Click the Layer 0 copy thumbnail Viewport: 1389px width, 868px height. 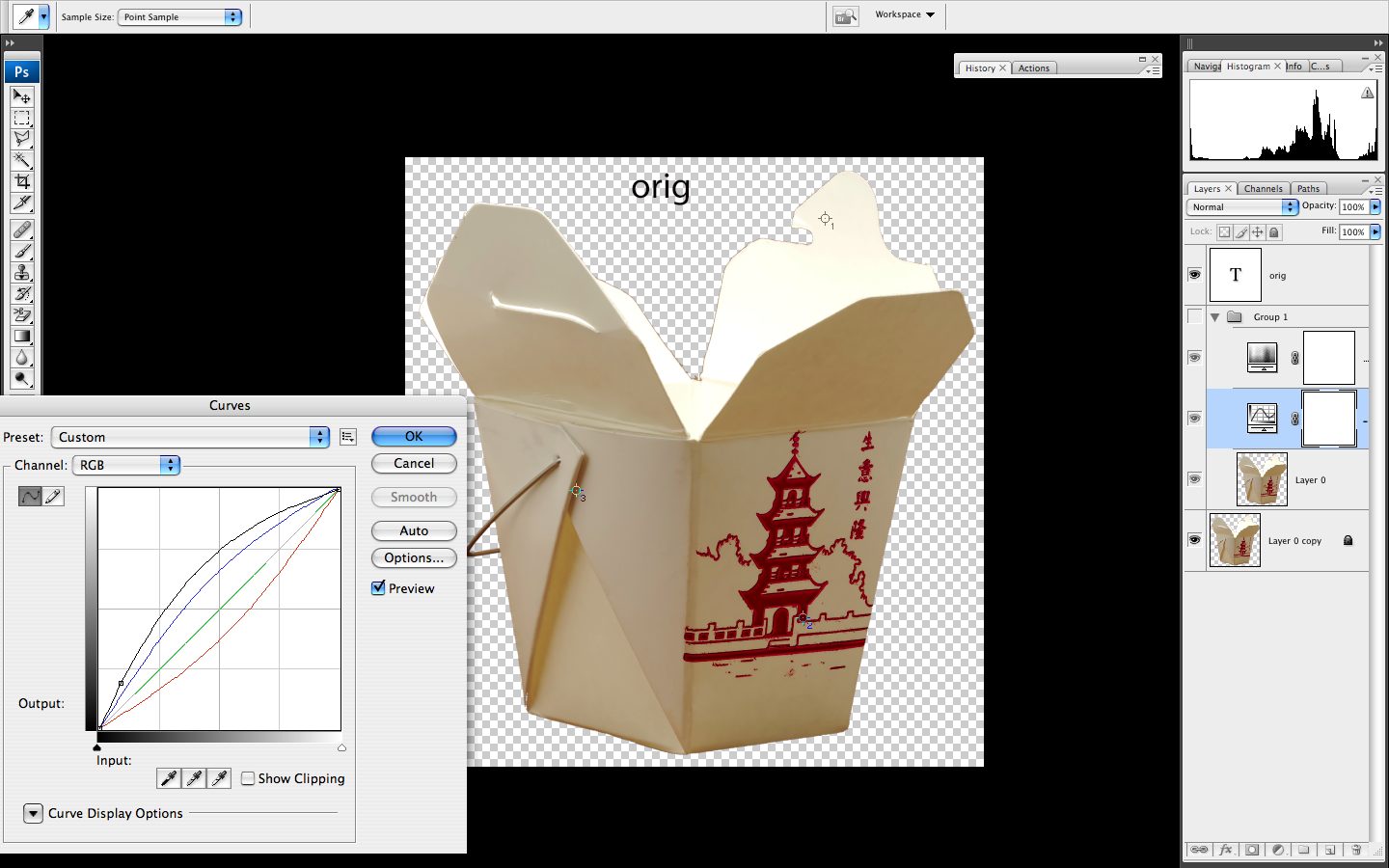(x=1235, y=540)
